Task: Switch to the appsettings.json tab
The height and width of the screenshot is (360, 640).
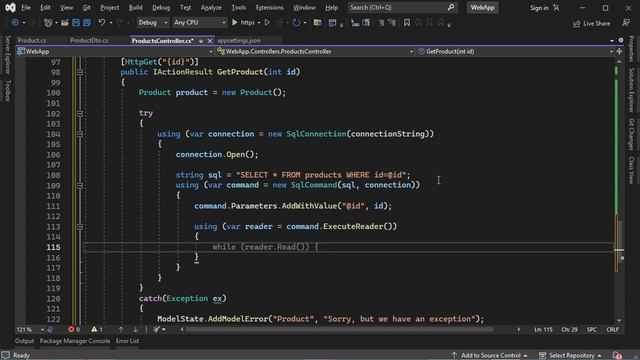Action: [239, 41]
